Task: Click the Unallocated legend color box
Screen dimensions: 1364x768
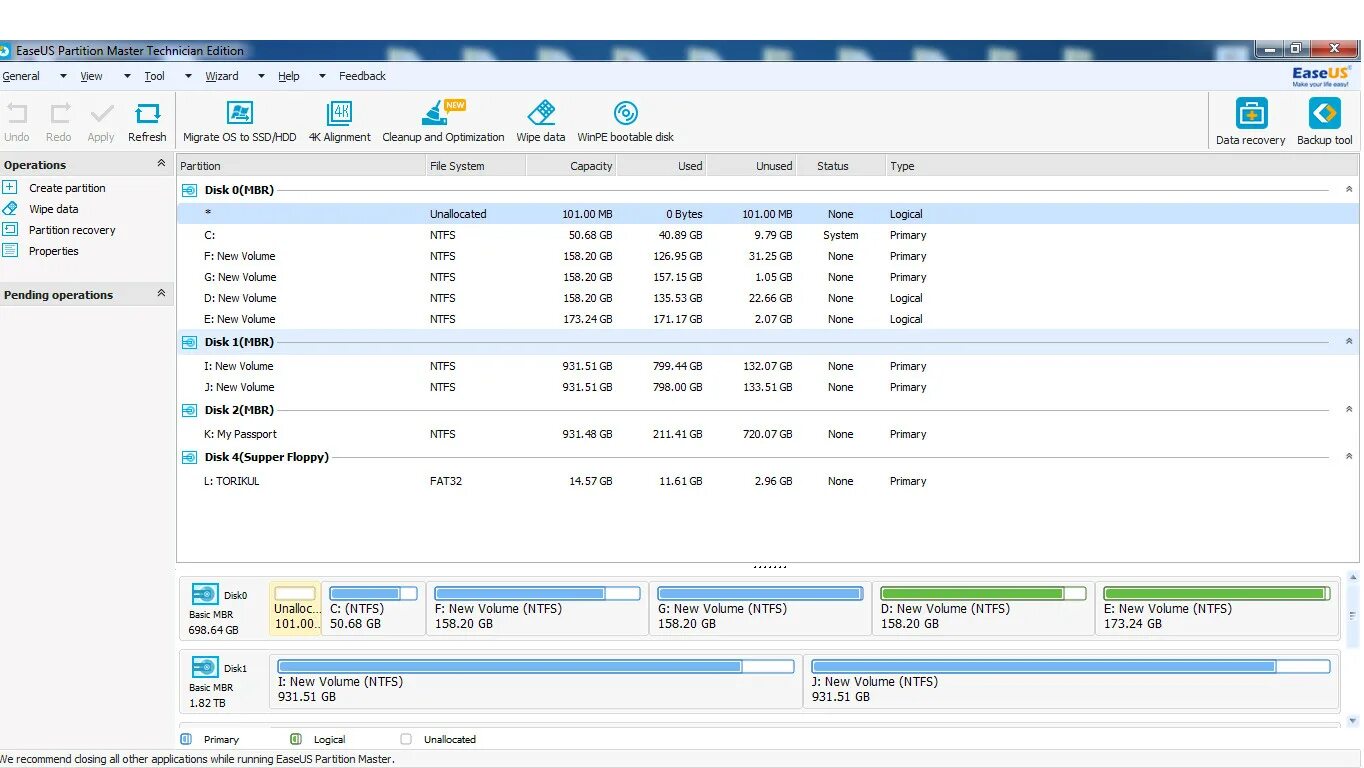Action: coord(406,739)
